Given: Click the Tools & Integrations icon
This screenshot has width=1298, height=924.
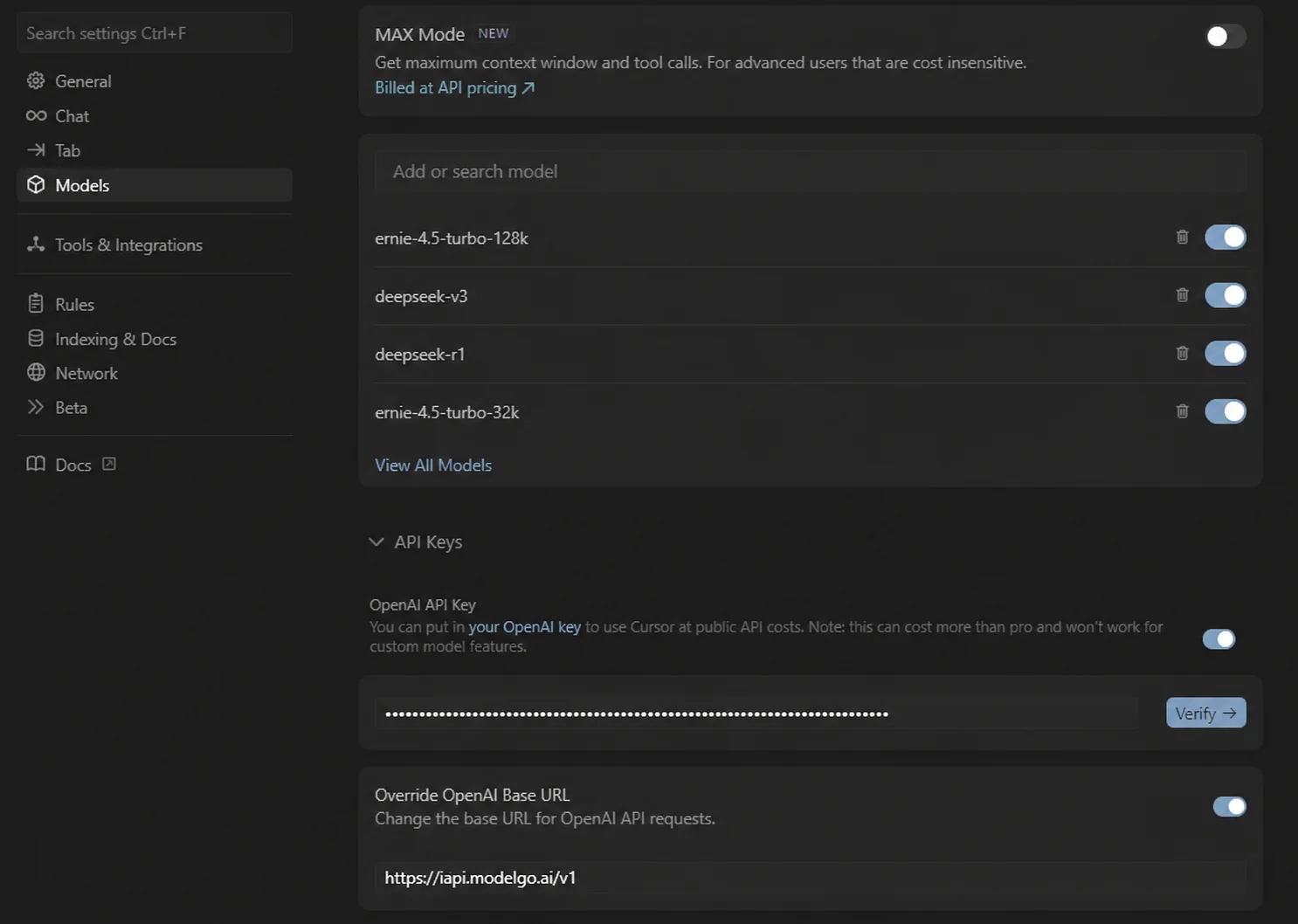Looking at the screenshot, I should [36, 245].
